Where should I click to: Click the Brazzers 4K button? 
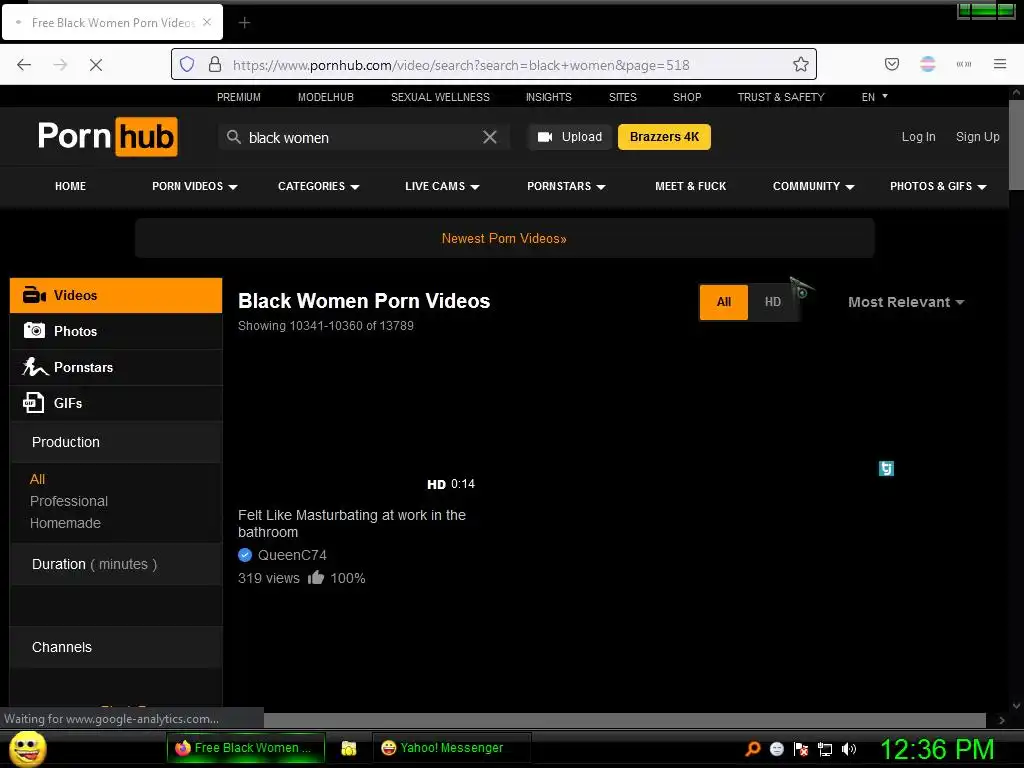664,137
